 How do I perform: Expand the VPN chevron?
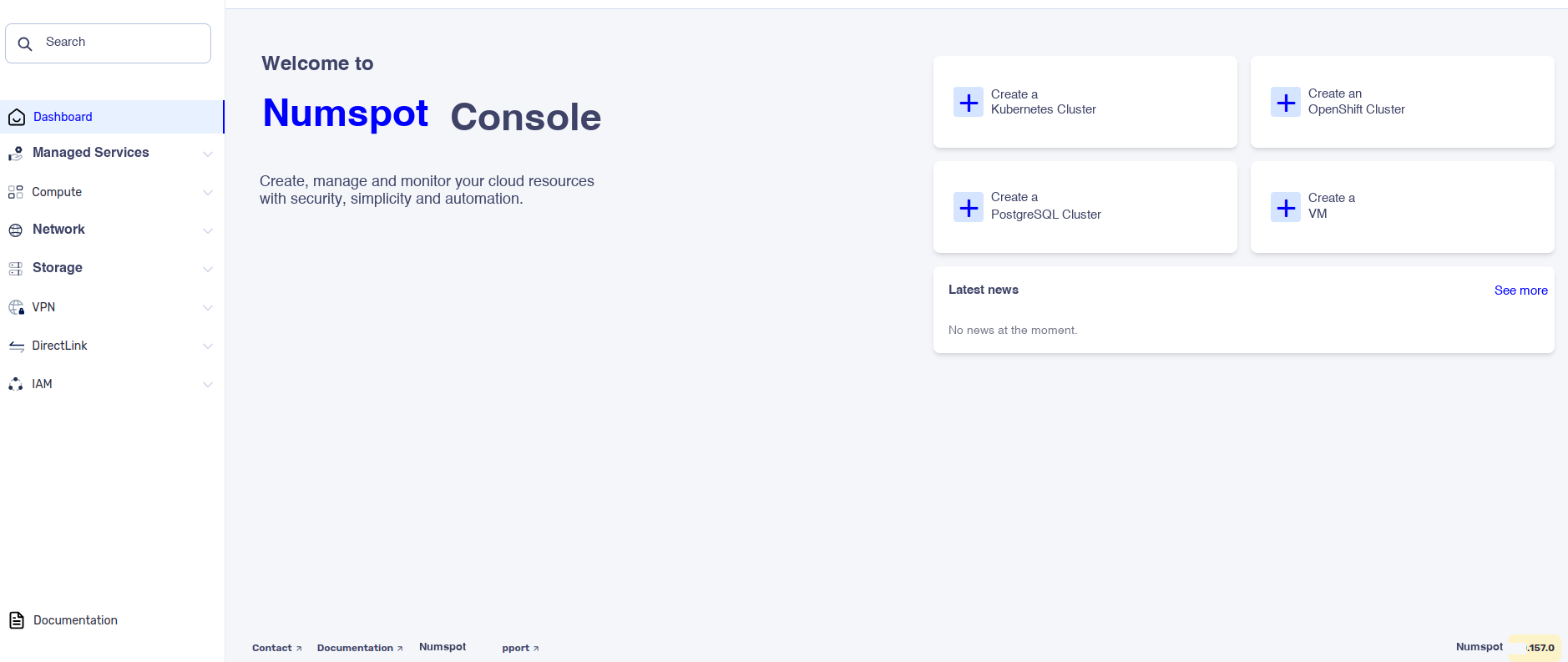click(208, 307)
